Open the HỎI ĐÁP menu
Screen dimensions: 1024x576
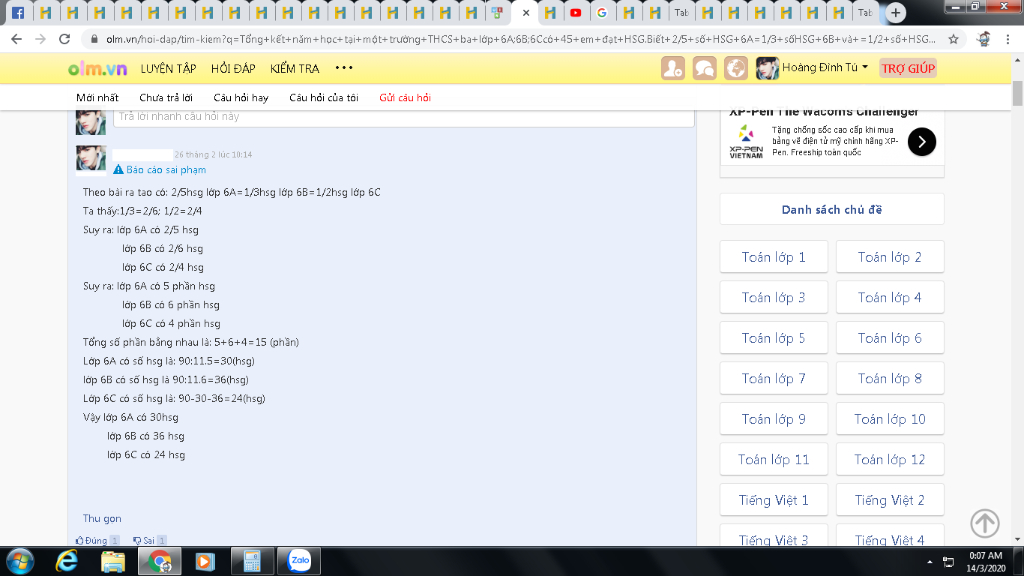233,69
